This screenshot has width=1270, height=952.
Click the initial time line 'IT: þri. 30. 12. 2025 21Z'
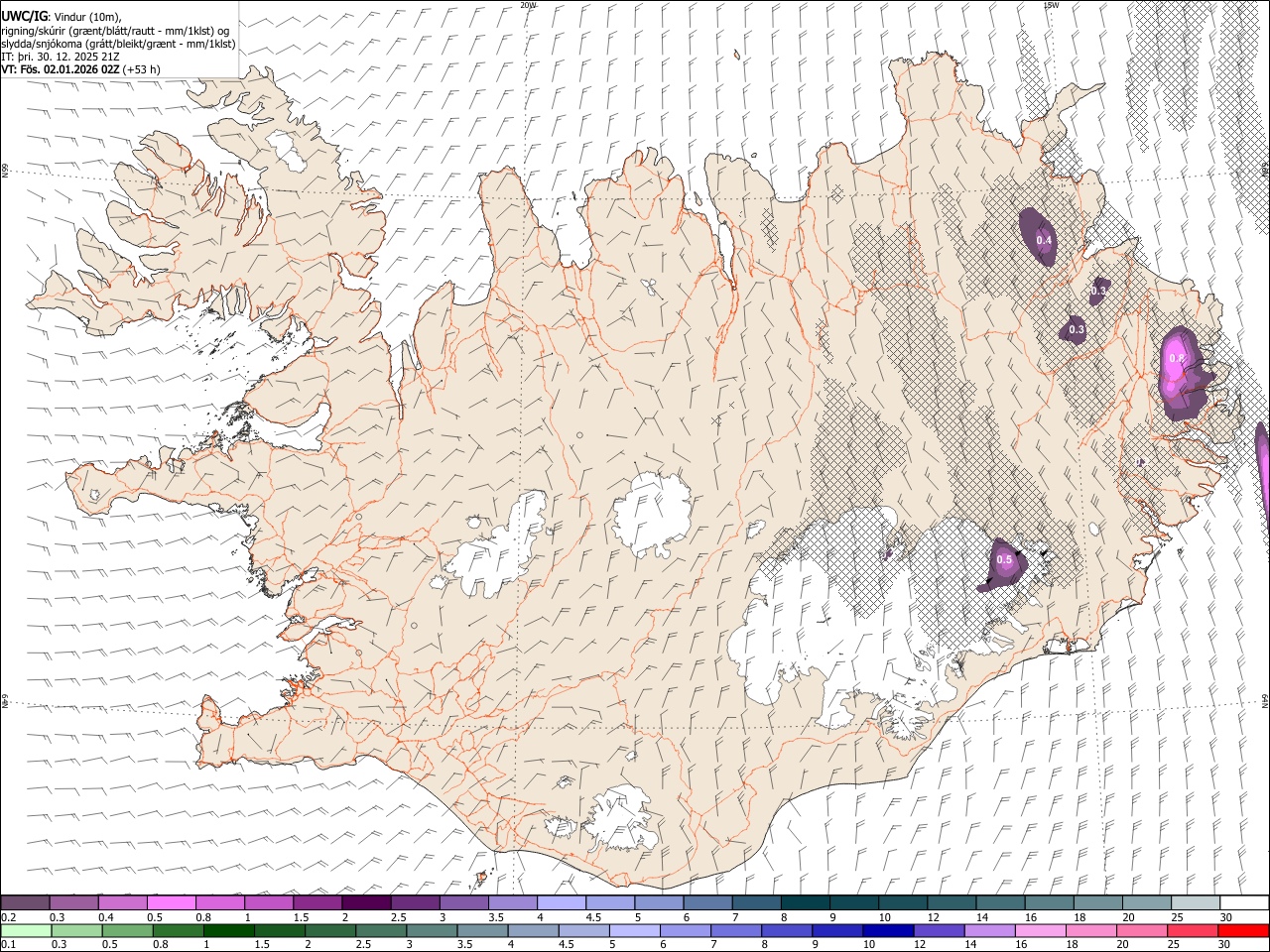60,57
